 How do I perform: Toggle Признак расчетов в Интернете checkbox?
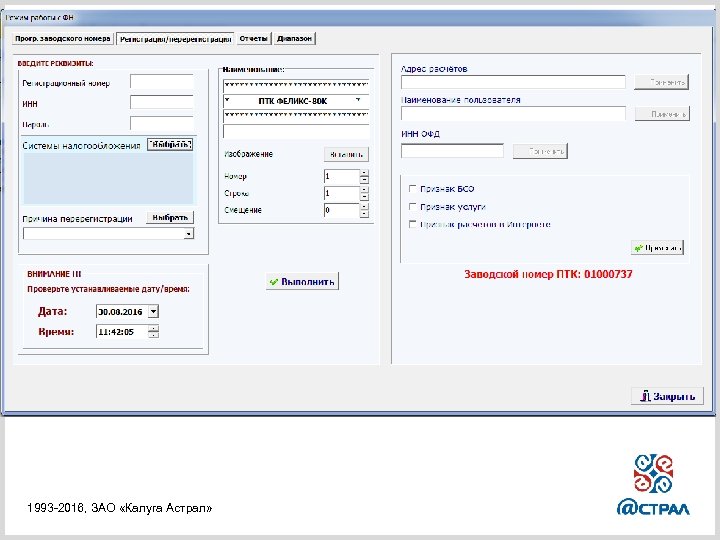pos(412,224)
